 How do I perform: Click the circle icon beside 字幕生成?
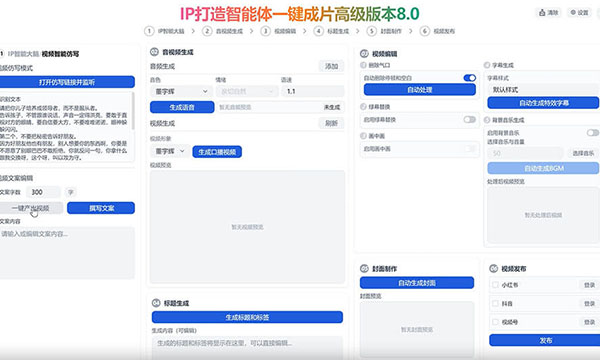click(487, 65)
